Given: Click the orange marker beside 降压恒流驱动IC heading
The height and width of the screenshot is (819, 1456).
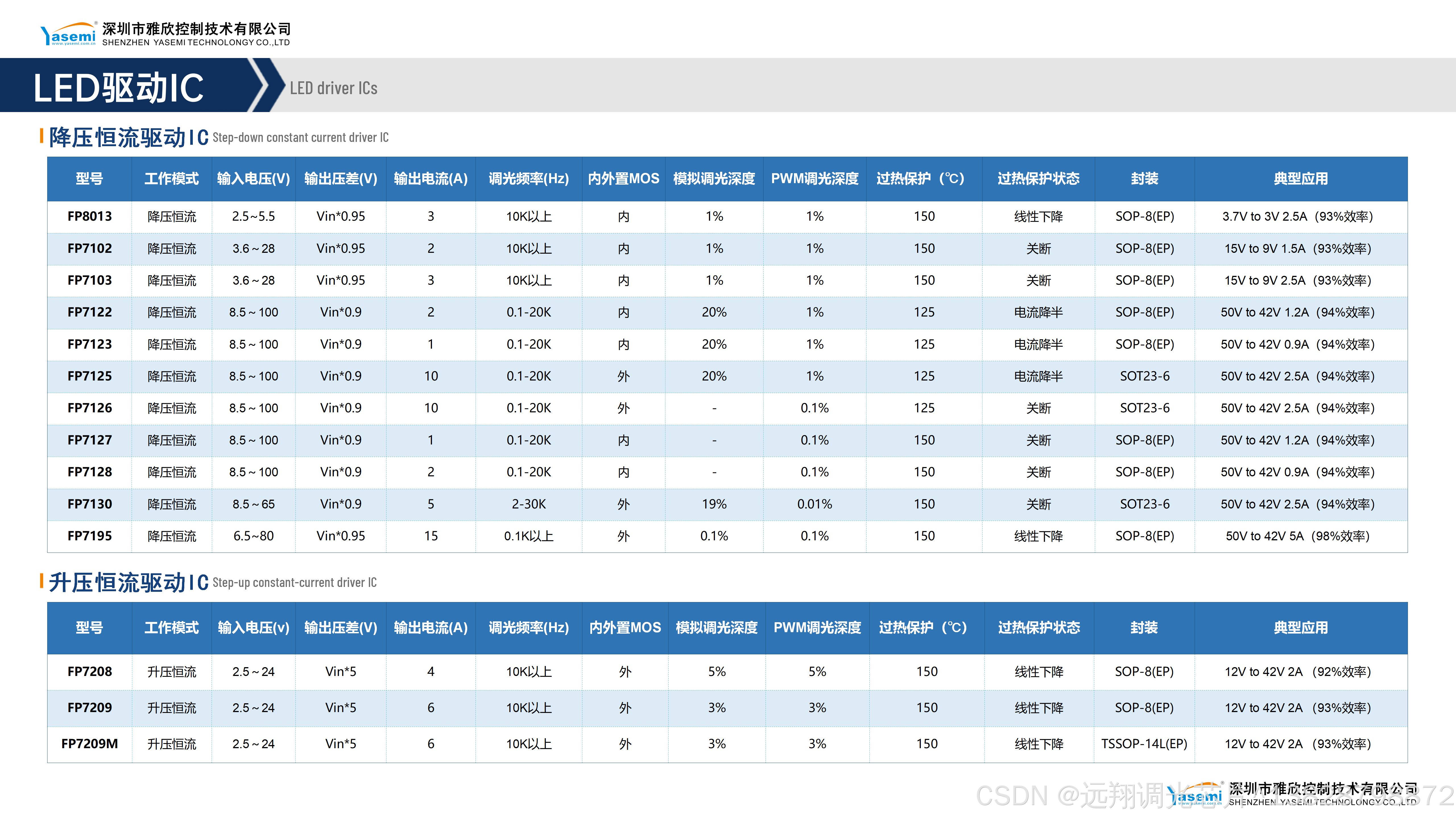Looking at the screenshot, I should tap(42, 136).
